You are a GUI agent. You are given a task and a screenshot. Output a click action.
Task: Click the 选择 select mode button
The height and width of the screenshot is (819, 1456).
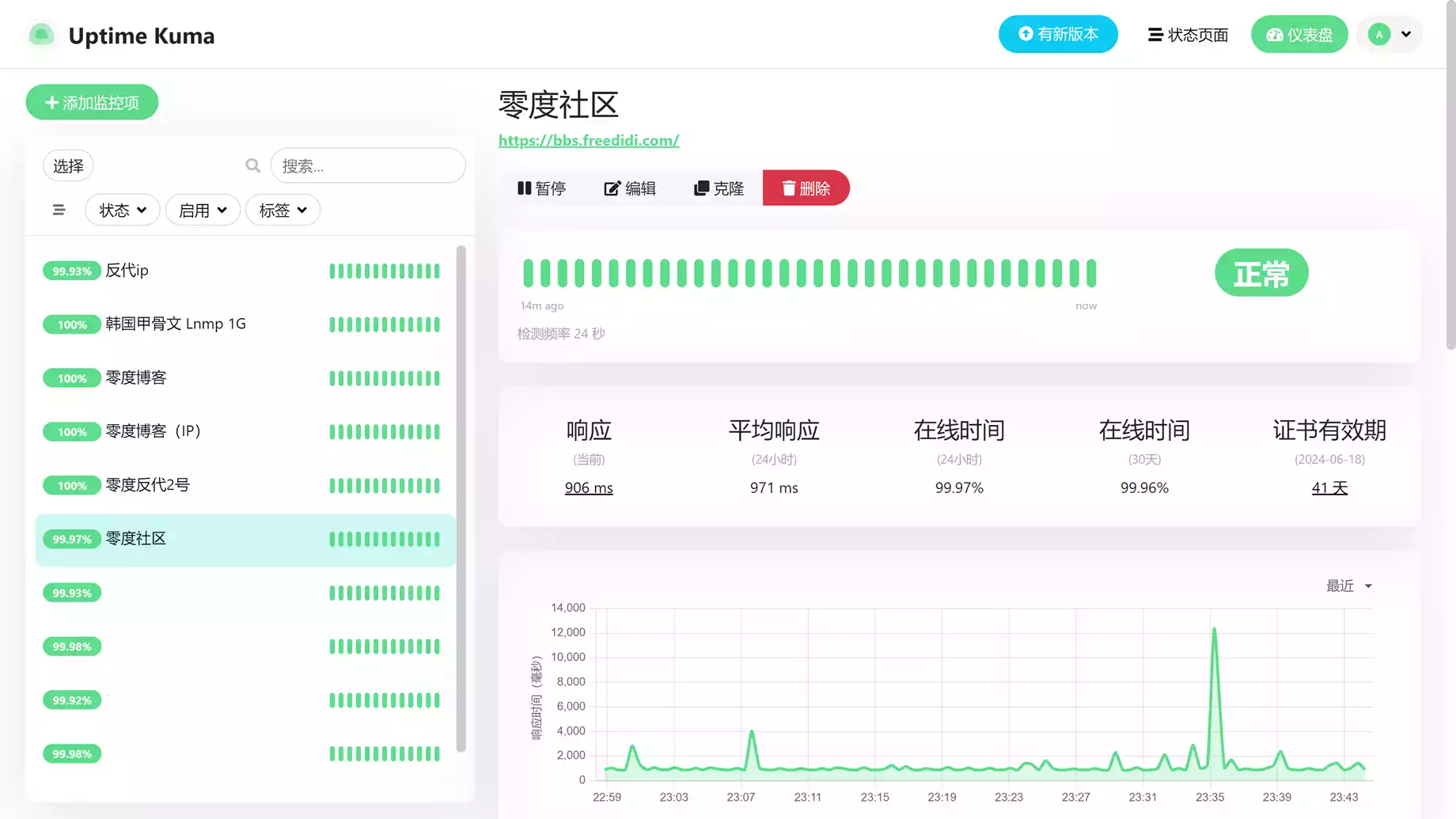tap(68, 166)
